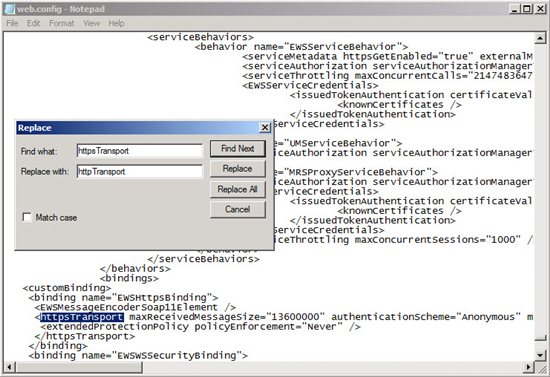This screenshot has width=550, height=377.
Task: Click the <customBinding> line
Action: [x=67, y=288]
